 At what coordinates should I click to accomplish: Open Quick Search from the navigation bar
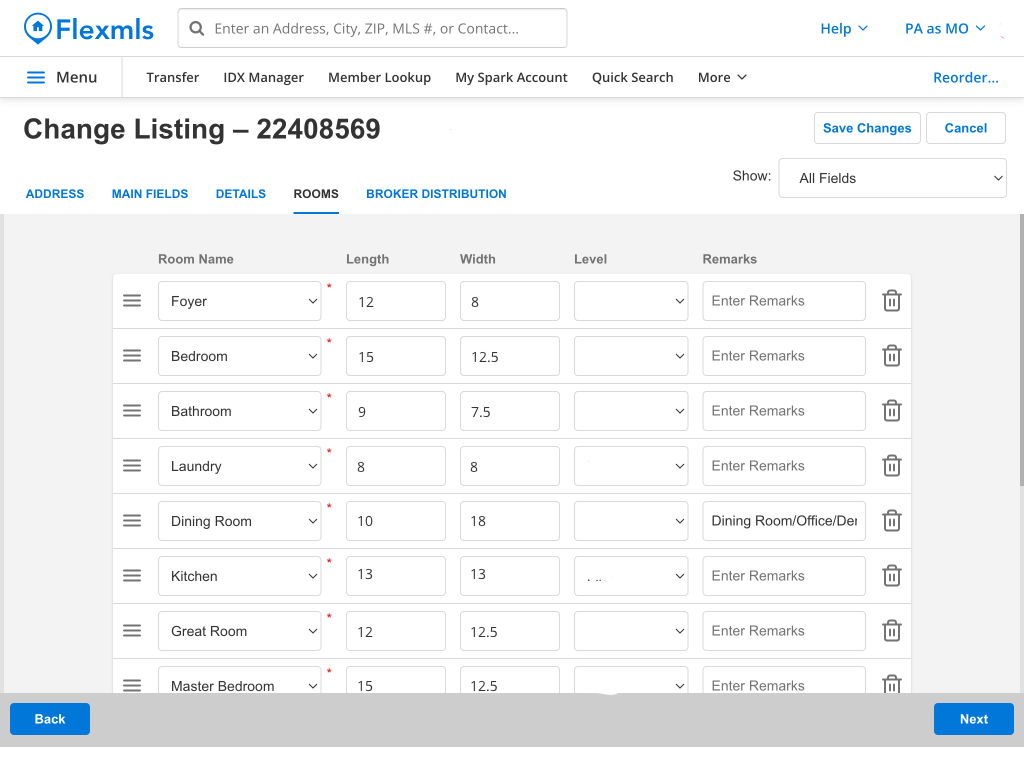click(632, 77)
